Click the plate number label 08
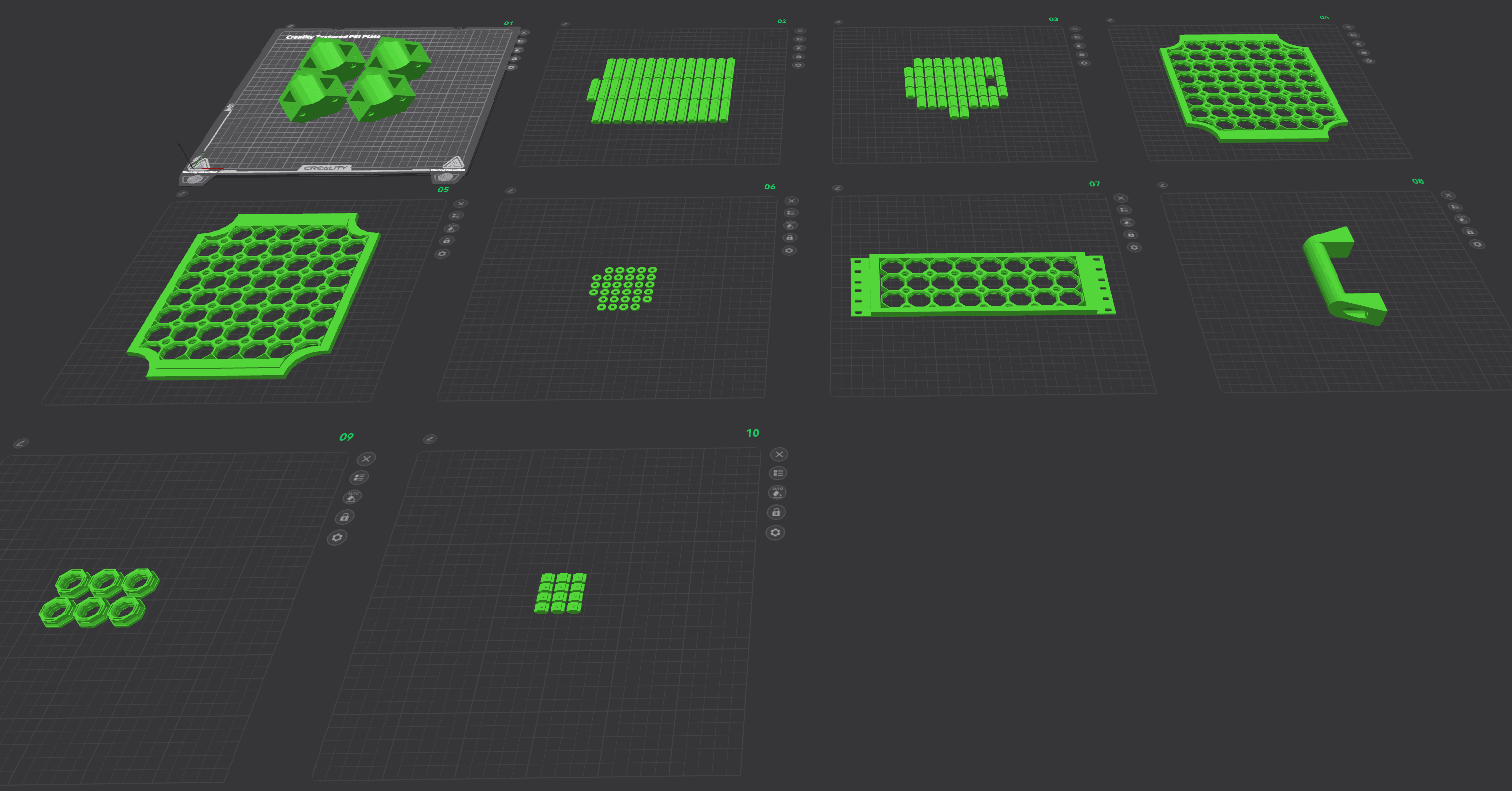1512x791 pixels. tap(1418, 181)
